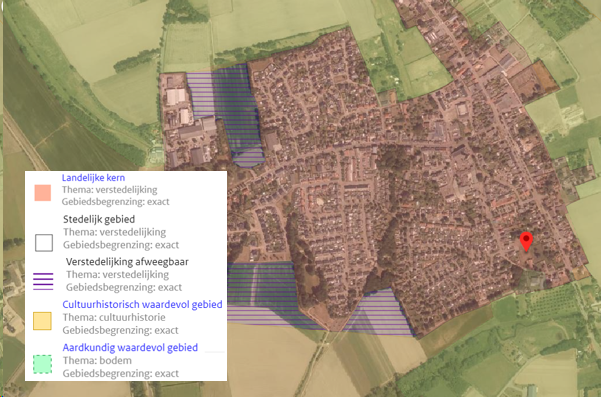Open the Aardkundig waardevol gebied link
Viewport: 601px width, 397px height.
[x=130, y=348]
